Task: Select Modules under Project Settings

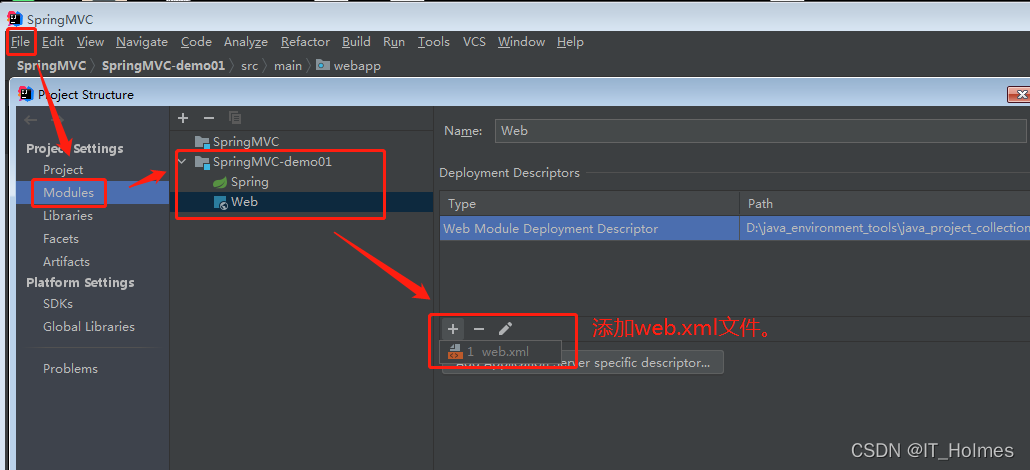Action: tap(68, 193)
